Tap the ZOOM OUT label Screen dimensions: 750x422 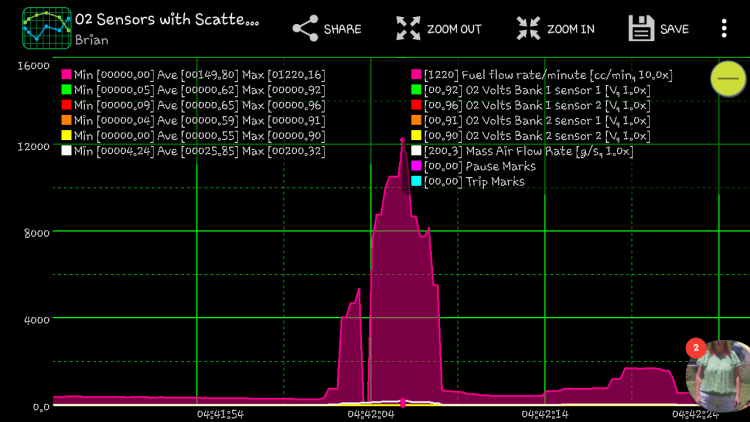click(x=454, y=29)
